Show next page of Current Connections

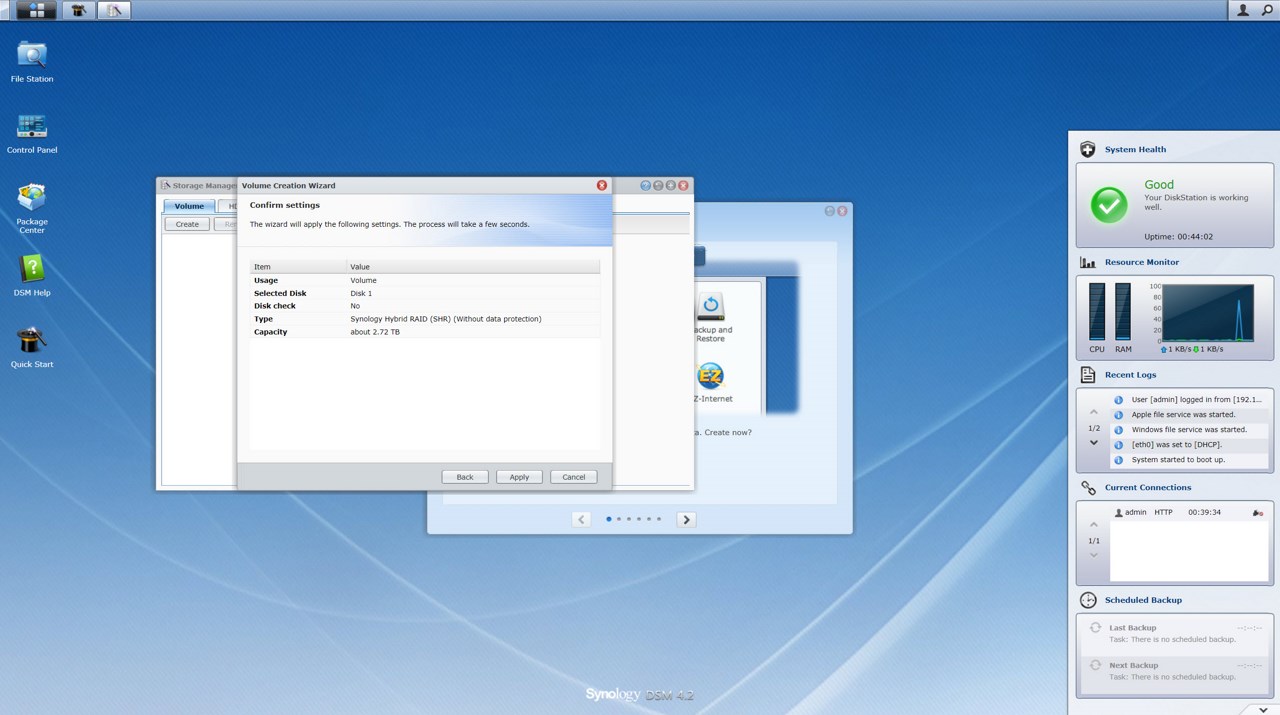pyautogui.click(x=1093, y=555)
